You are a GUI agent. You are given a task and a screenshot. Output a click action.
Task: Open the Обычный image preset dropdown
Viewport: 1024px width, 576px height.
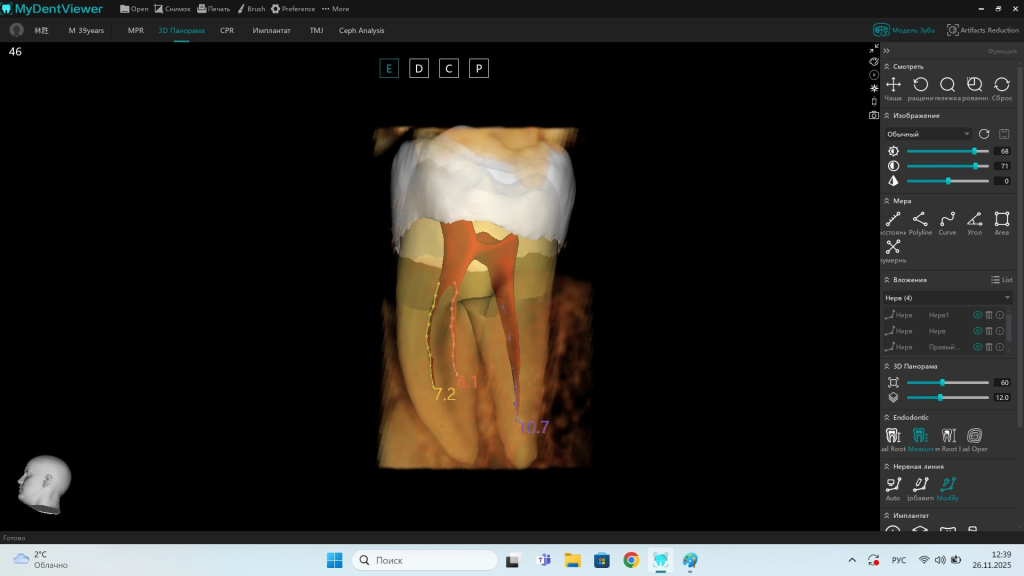[928, 134]
